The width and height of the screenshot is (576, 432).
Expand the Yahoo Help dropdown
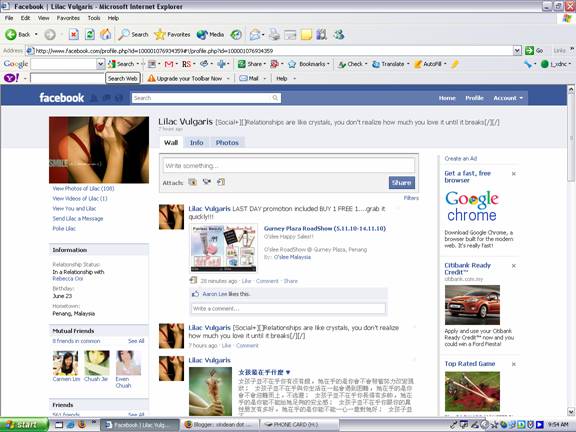click(x=294, y=78)
